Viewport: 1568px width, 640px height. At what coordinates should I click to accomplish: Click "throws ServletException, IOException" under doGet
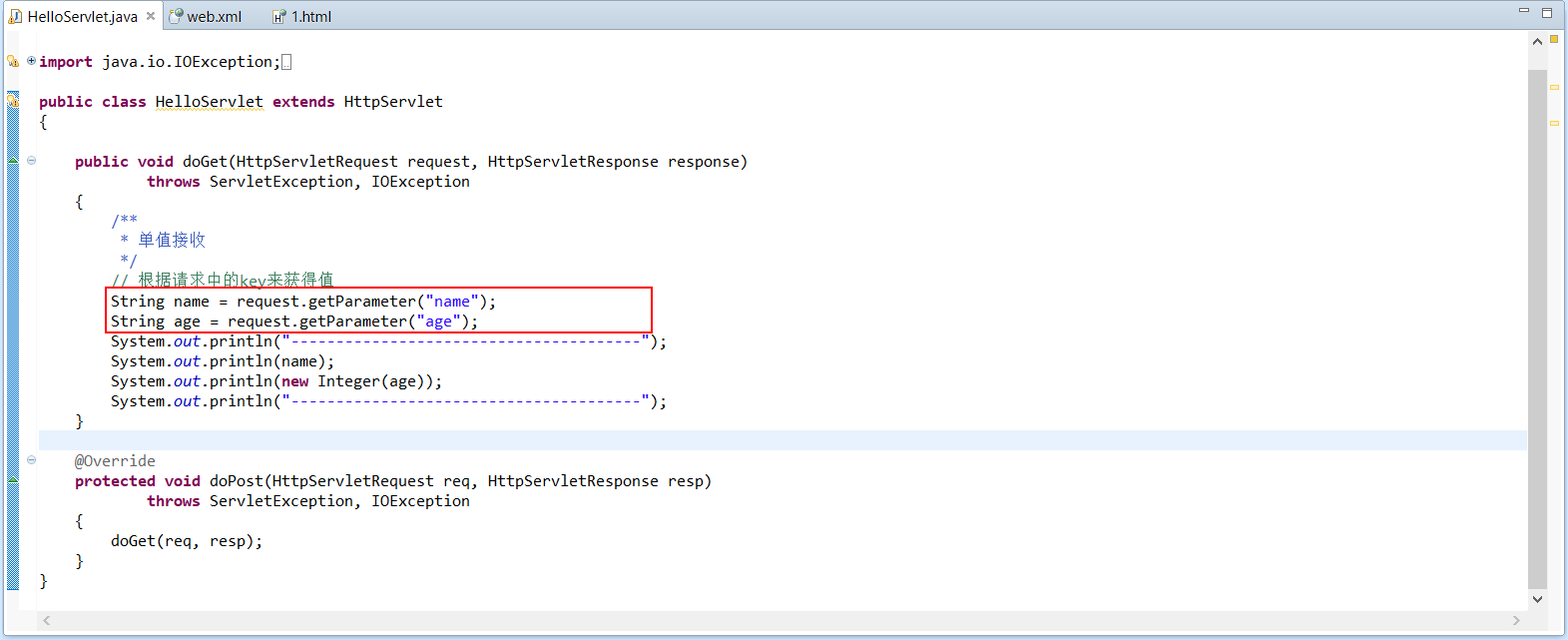308,182
